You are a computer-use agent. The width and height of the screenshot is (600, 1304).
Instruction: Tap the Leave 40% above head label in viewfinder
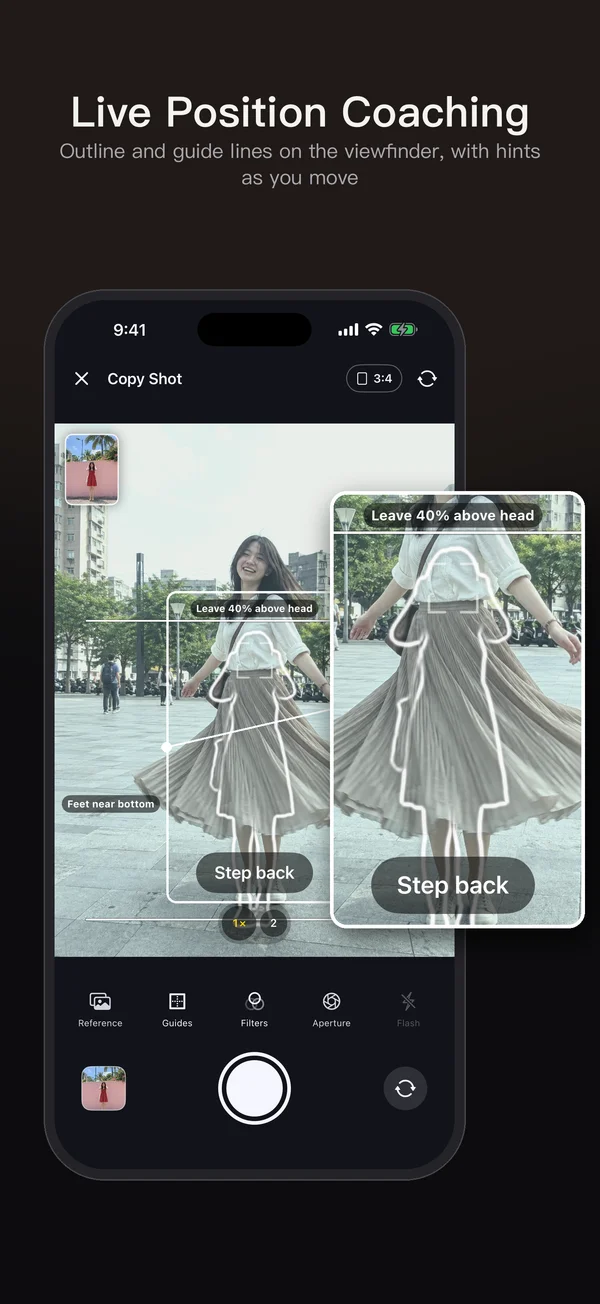[254, 608]
